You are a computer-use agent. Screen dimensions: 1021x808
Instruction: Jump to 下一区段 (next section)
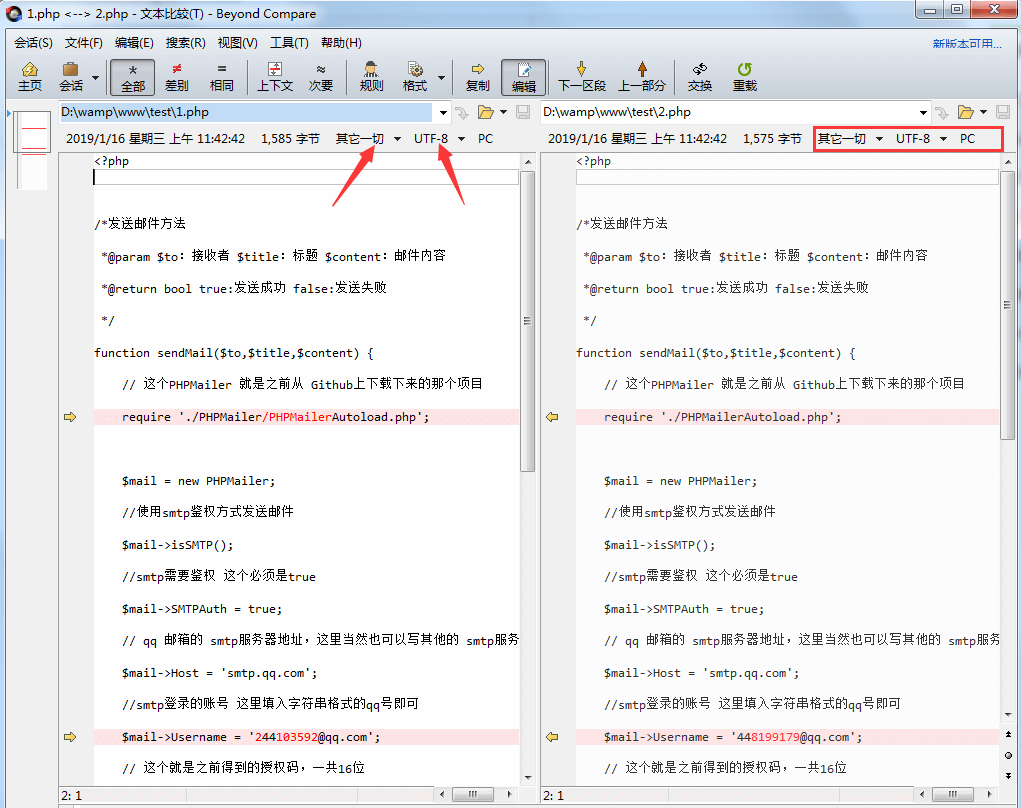click(580, 77)
